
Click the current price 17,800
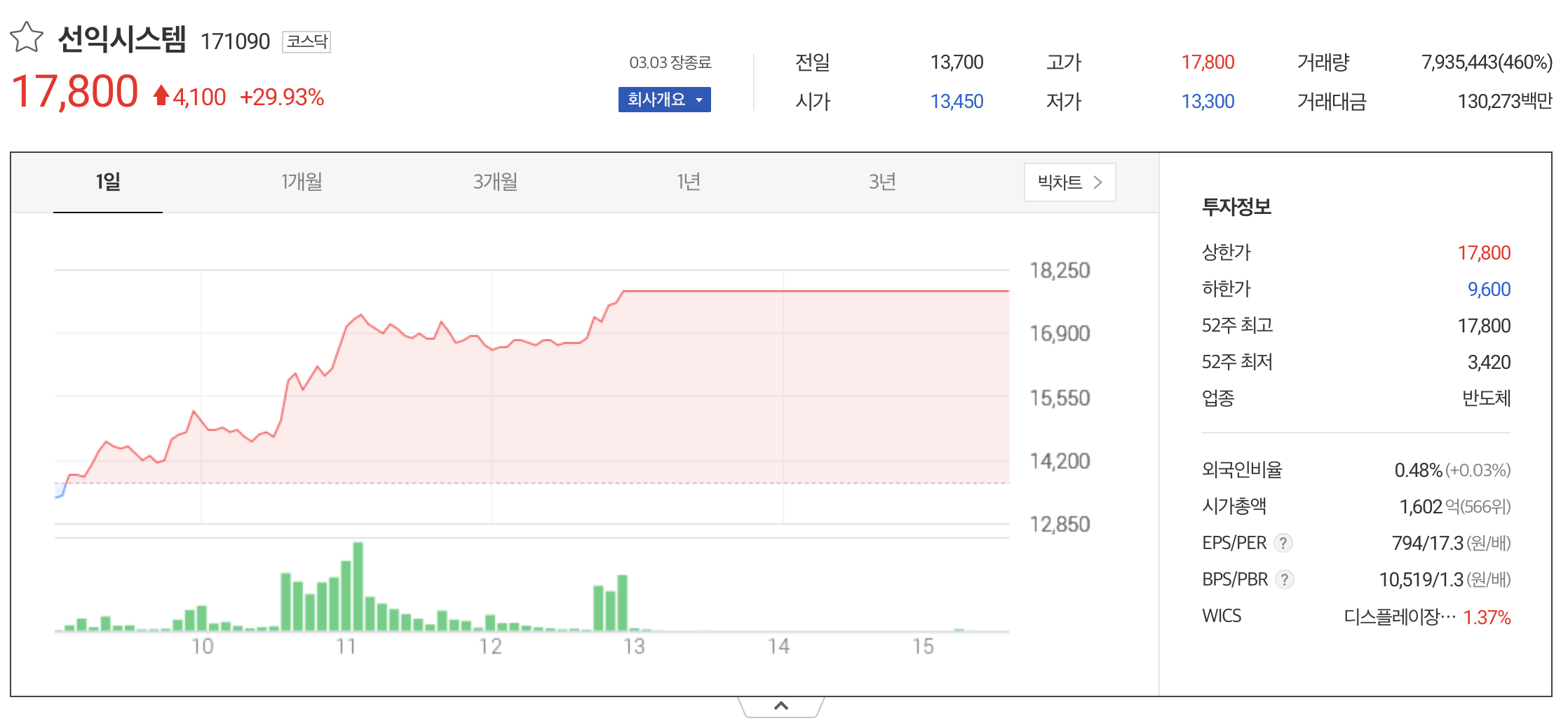click(x=75, y=92)
